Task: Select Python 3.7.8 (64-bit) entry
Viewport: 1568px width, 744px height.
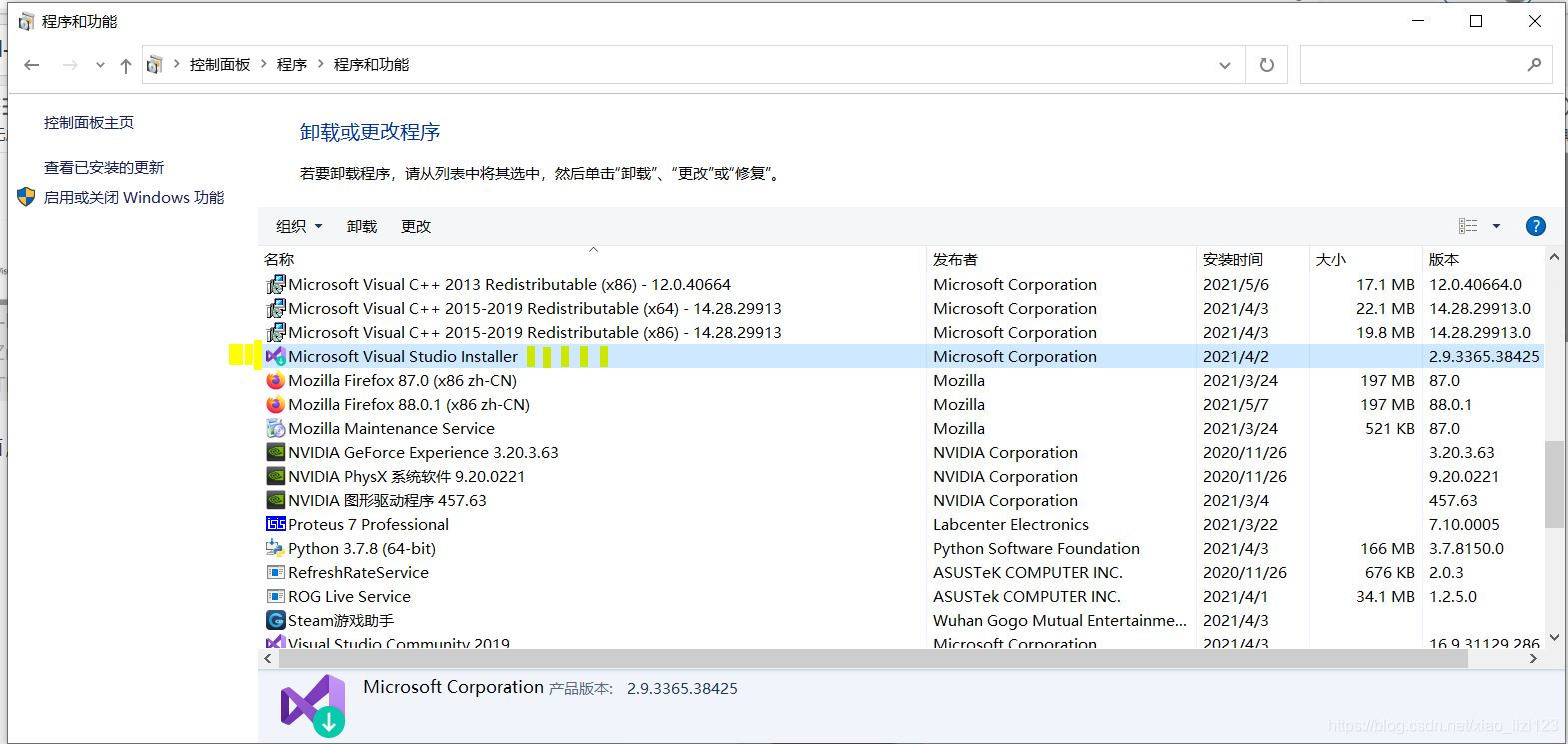Action: tap(362, 549)
